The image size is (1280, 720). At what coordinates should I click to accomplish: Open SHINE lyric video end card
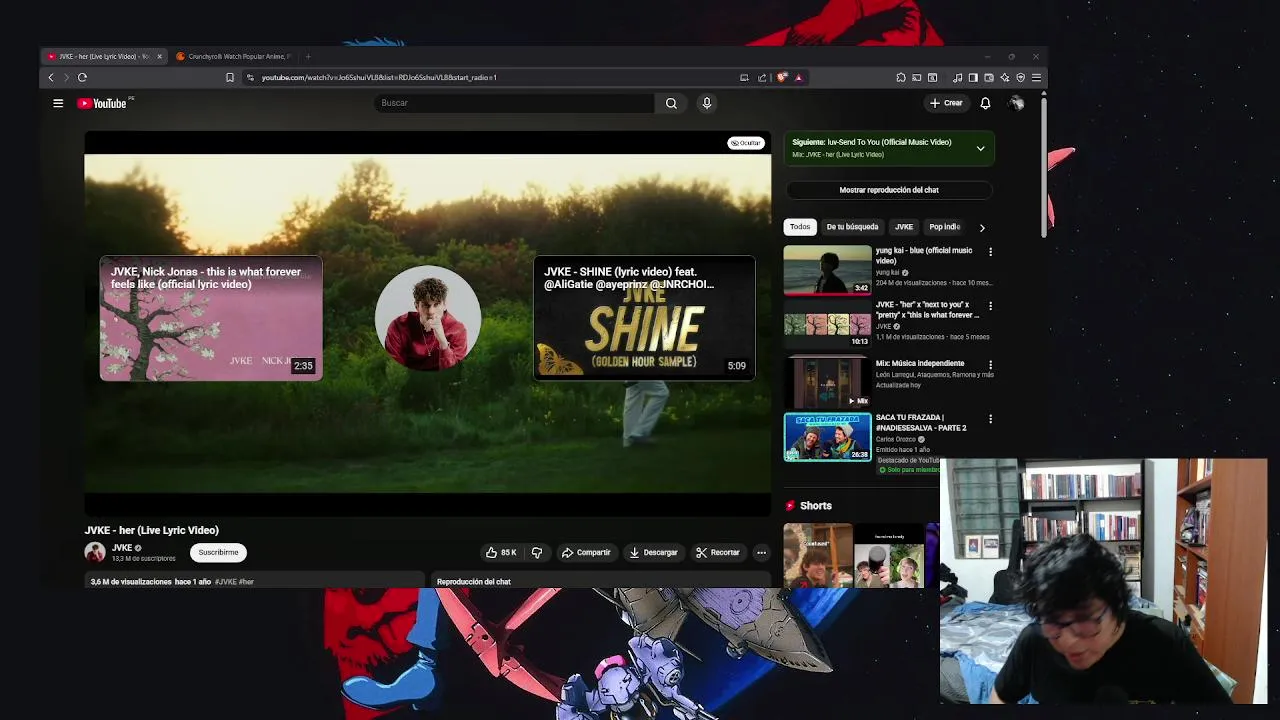[644, 319]
